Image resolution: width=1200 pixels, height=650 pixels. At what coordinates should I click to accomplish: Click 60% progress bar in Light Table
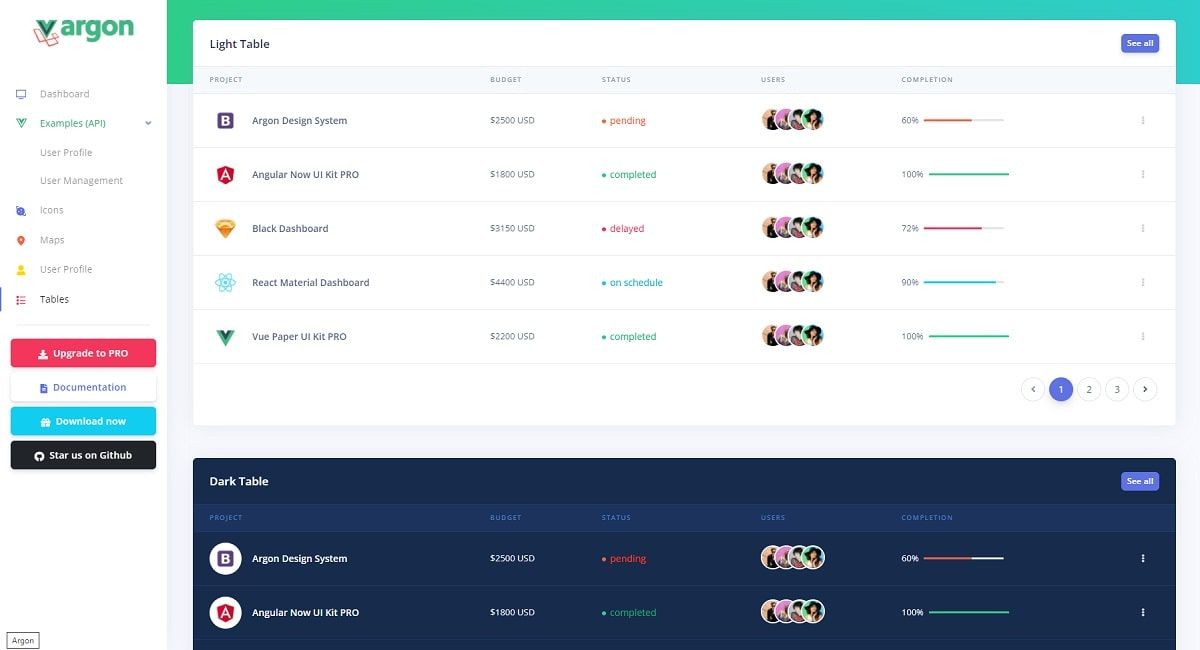pos(964,121)
